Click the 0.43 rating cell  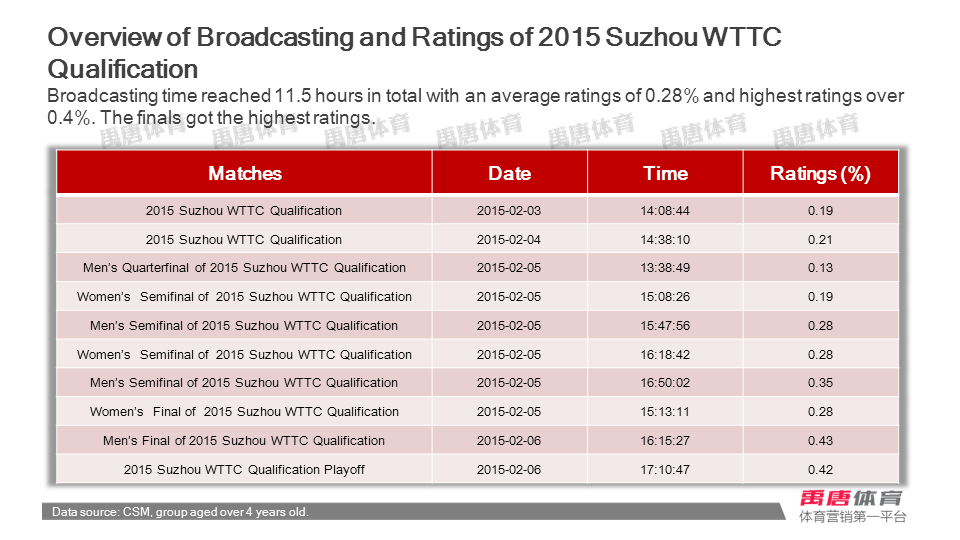(820, 441)
